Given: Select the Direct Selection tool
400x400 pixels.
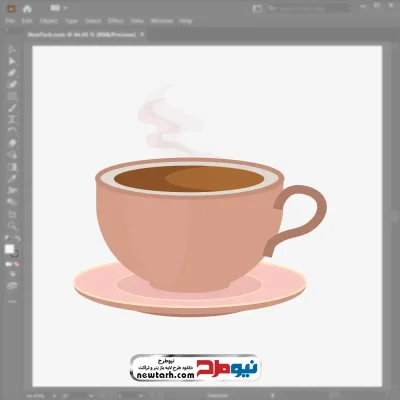Looking at the screenshot, I should coord(12,61).
